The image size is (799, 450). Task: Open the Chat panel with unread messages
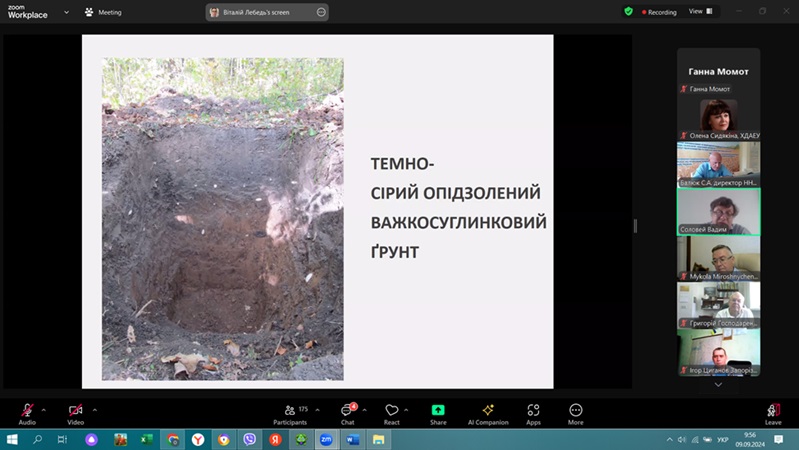[x=348, y=414]
